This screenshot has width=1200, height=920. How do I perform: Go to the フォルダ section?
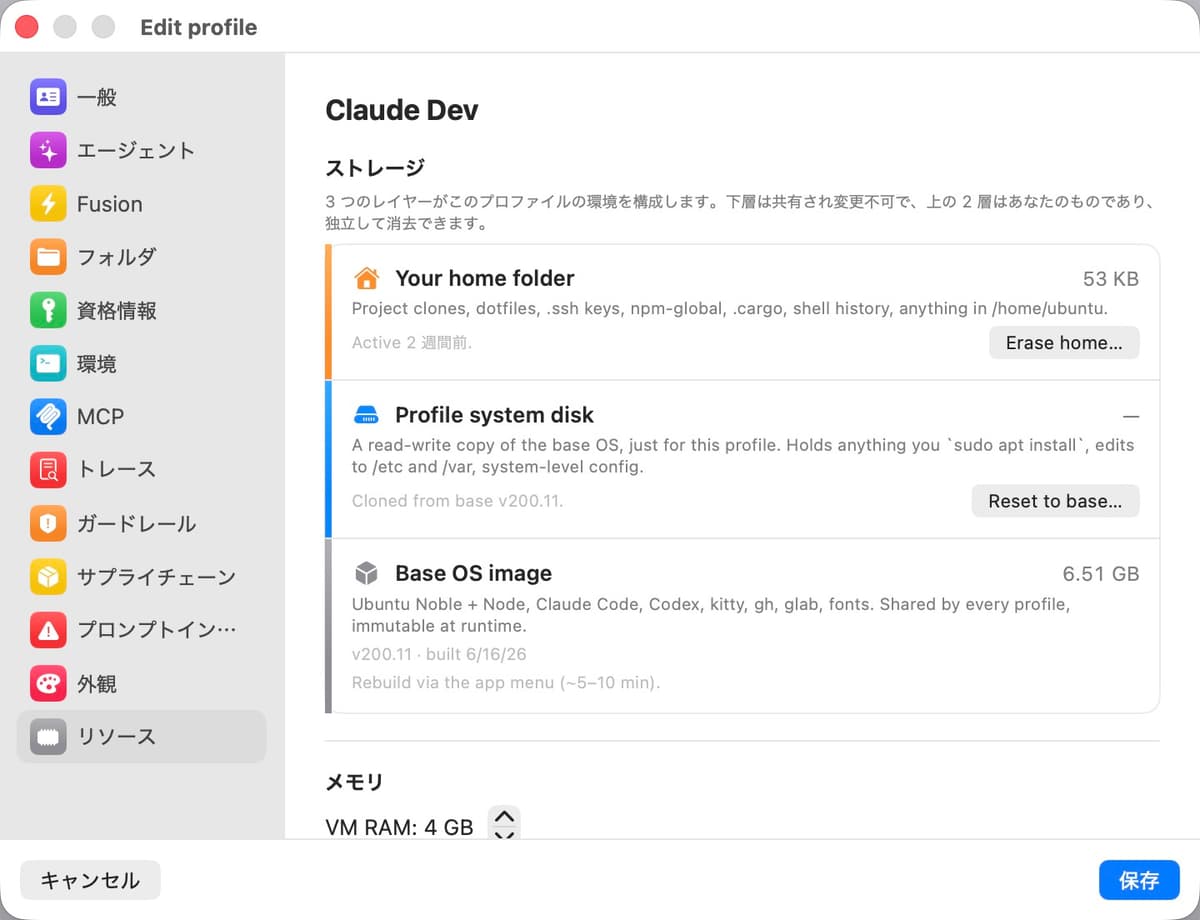pos(142,257)
